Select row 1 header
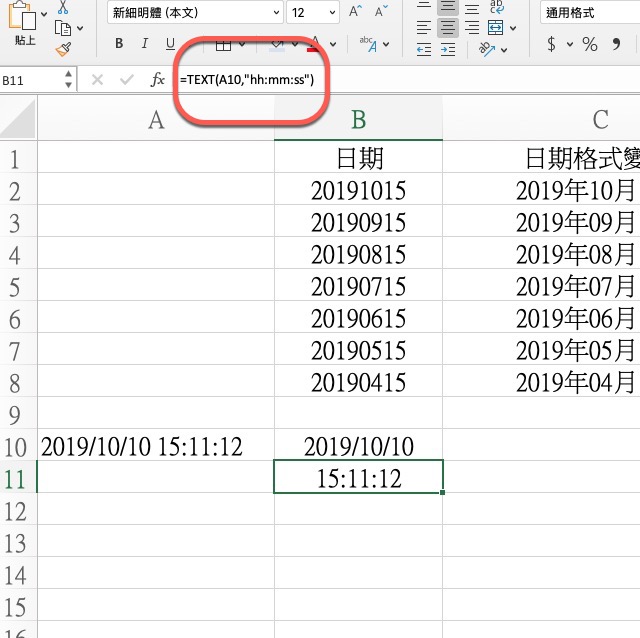 (x=18, y=159)
